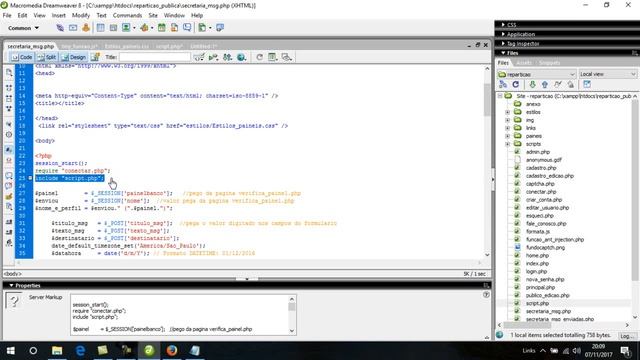
Task: Switch to the Assets tab
Action: pyautogui.click(x=524, y=63)
